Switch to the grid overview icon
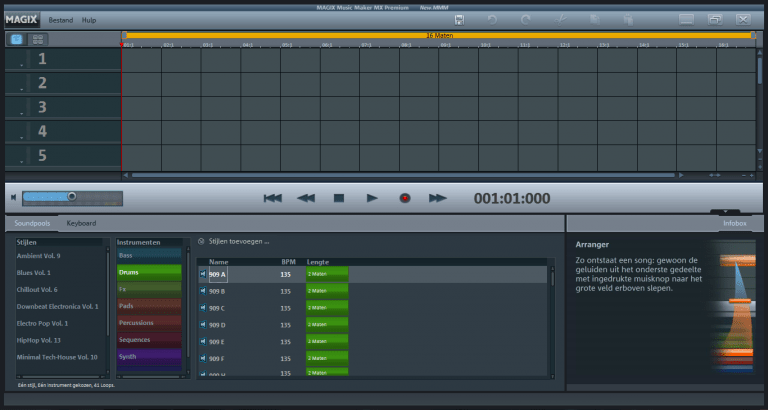The image size is (768, 410). [37, 40]
